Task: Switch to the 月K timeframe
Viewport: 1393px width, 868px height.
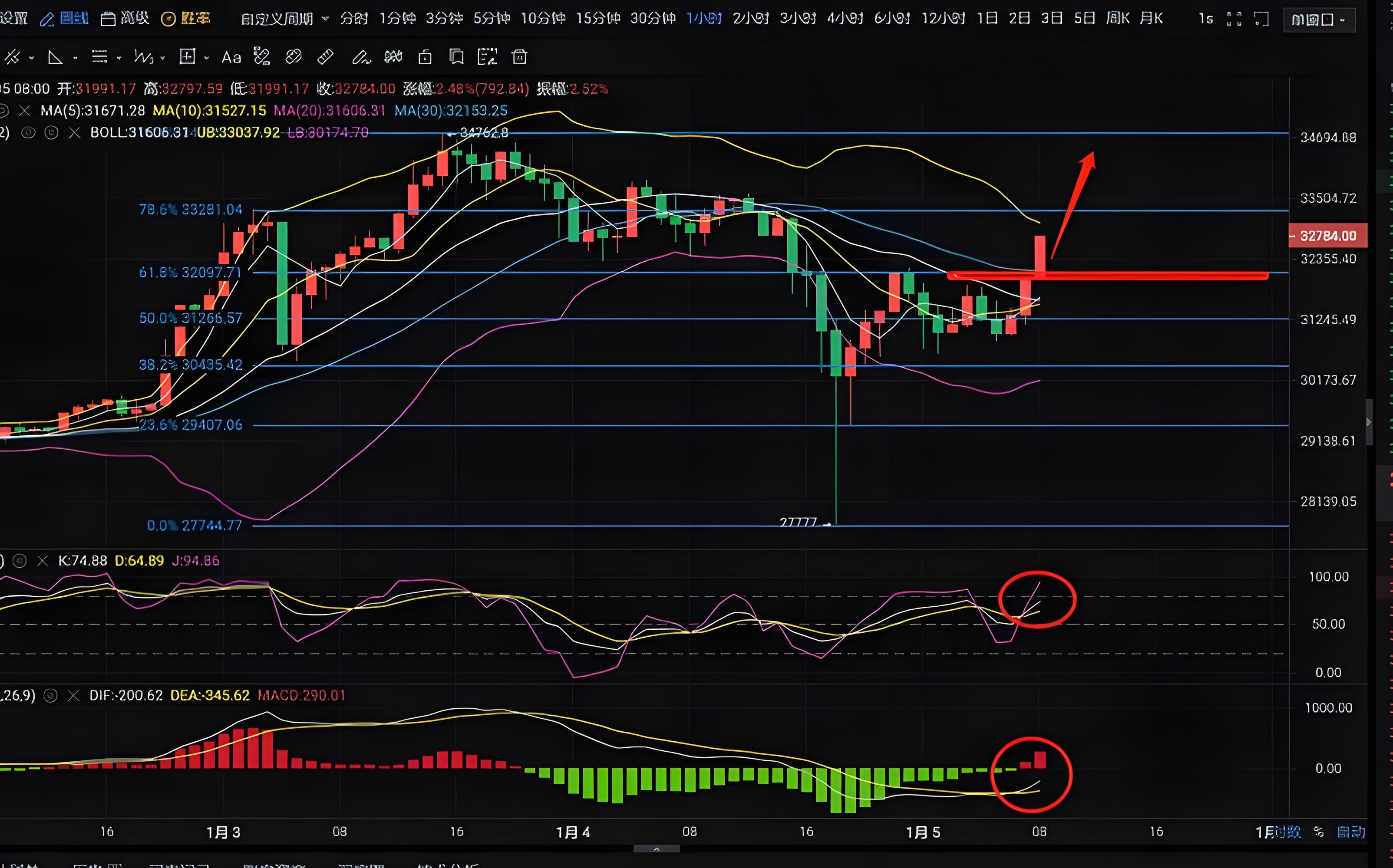Action: [x=1151, y=18]
